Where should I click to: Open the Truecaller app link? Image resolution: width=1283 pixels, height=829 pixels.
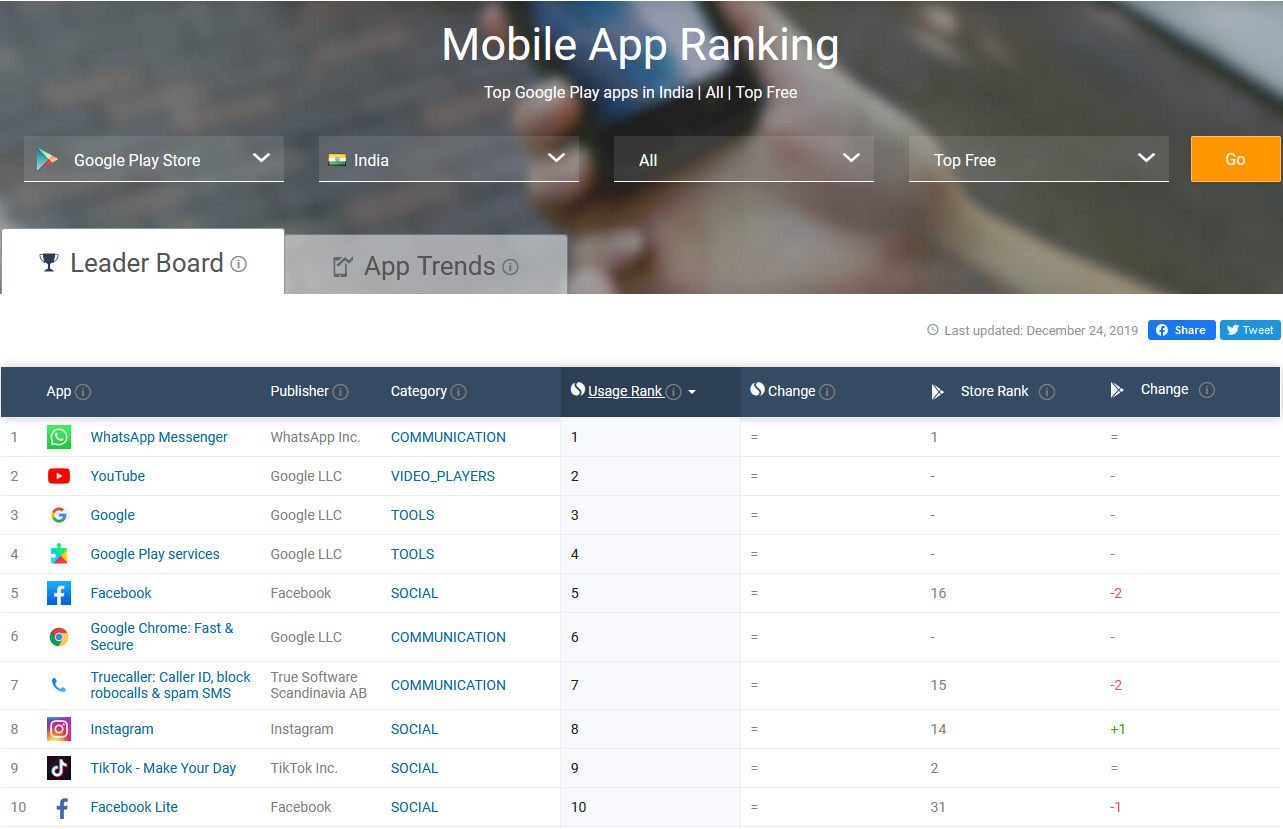click(x=171, y=685)
